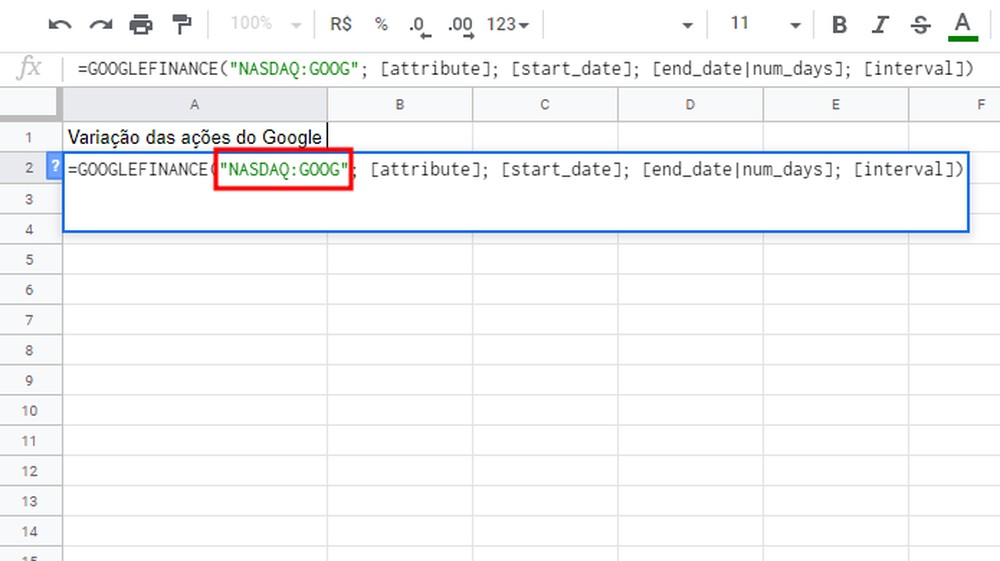This screenshot has height=561, width=1000.
Task: Print the spreadsheet with printer icon
Action: 141,25
